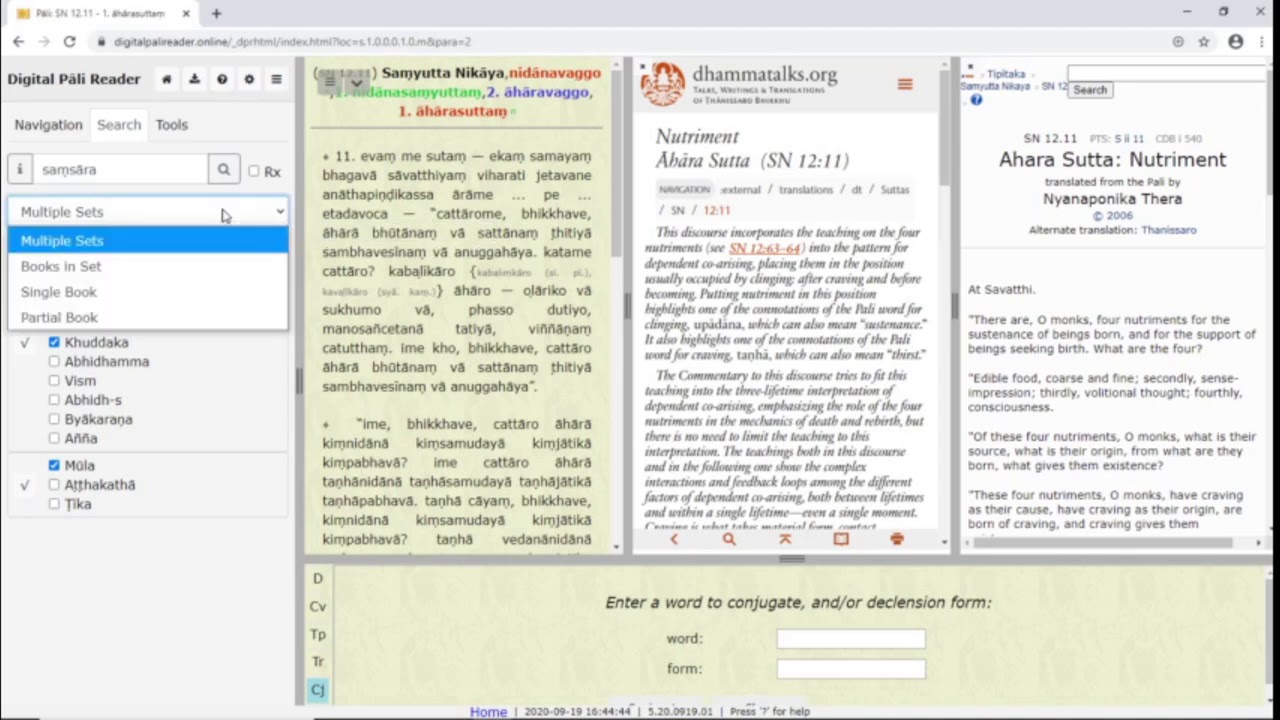
Task: Focus the form input field
Action: click(851, 669)
